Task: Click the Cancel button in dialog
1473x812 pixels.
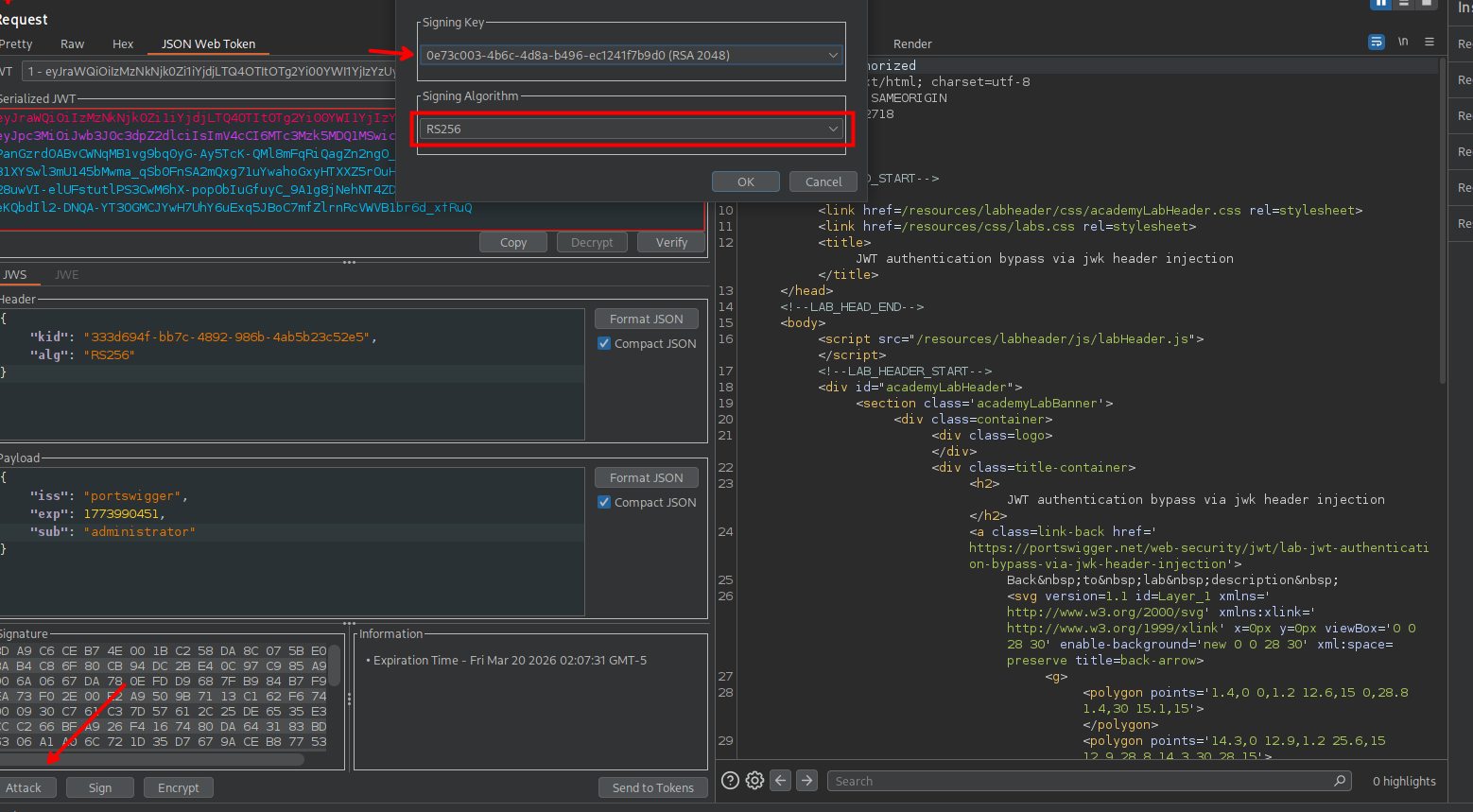Action: (x=823, y=181)
